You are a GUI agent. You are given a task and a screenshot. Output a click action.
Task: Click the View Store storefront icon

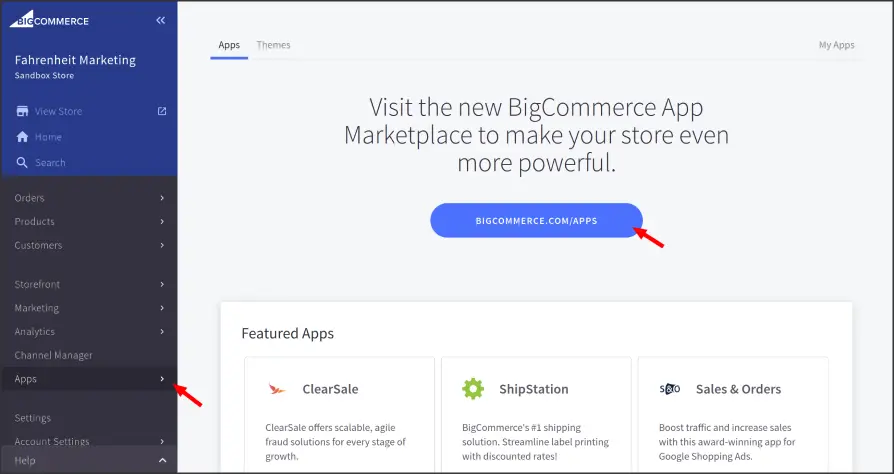coord(22,111)
